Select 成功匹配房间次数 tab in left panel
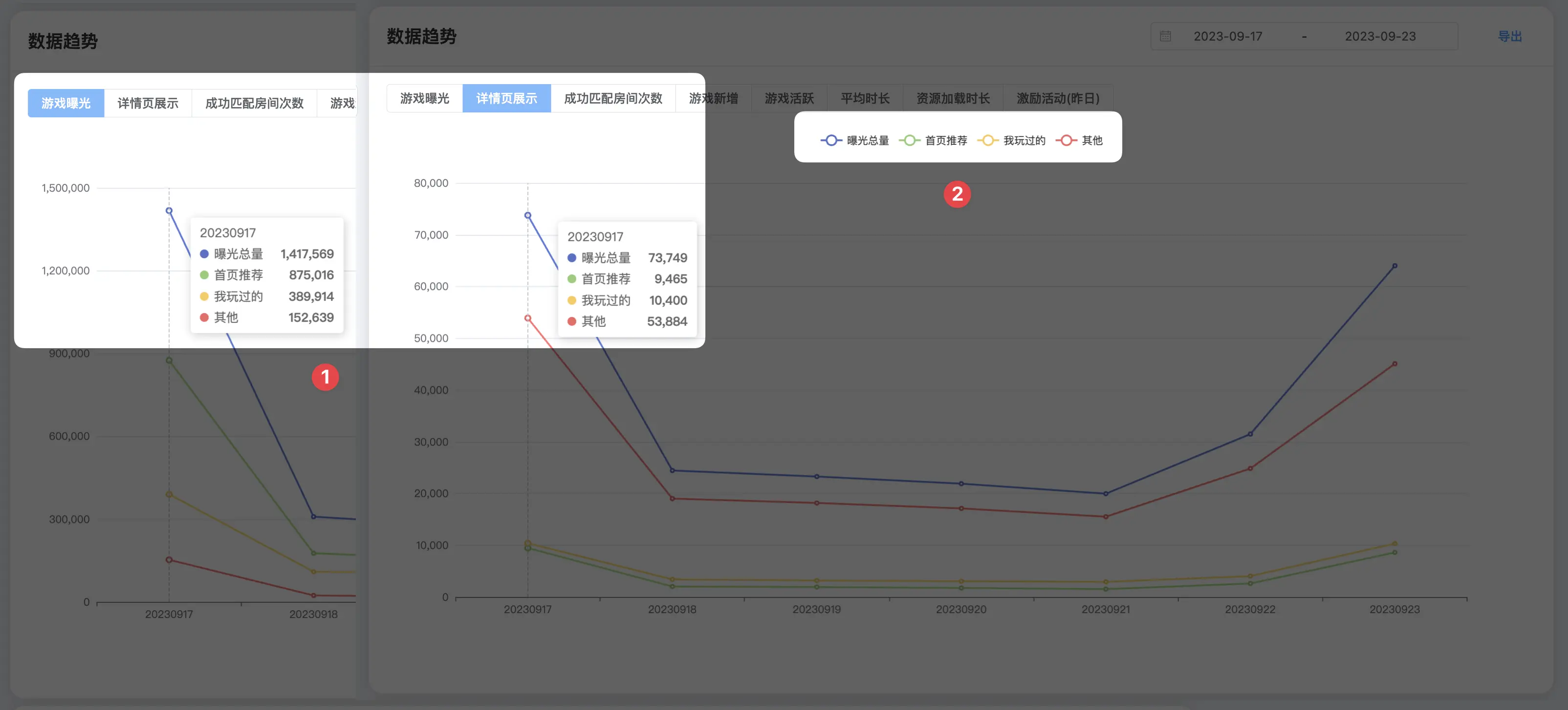 255,103
